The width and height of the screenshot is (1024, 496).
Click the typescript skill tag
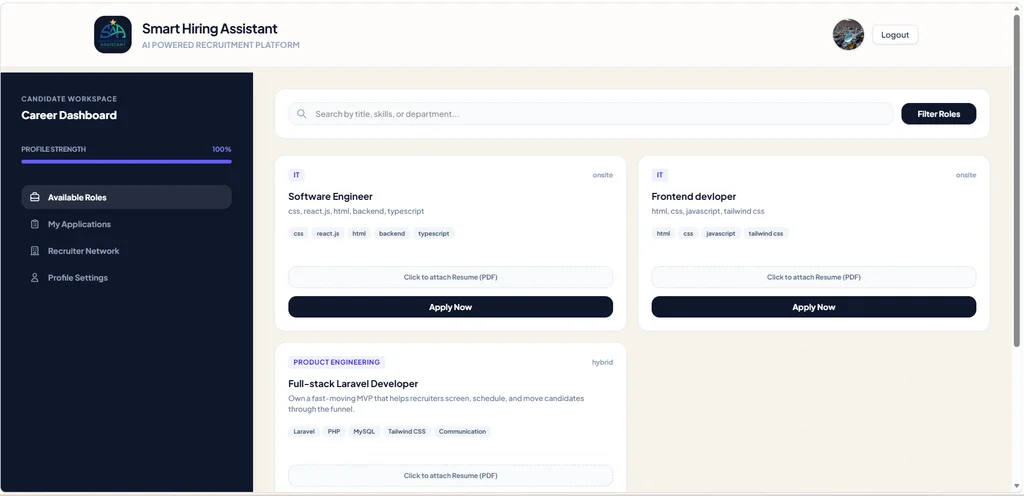434,233
